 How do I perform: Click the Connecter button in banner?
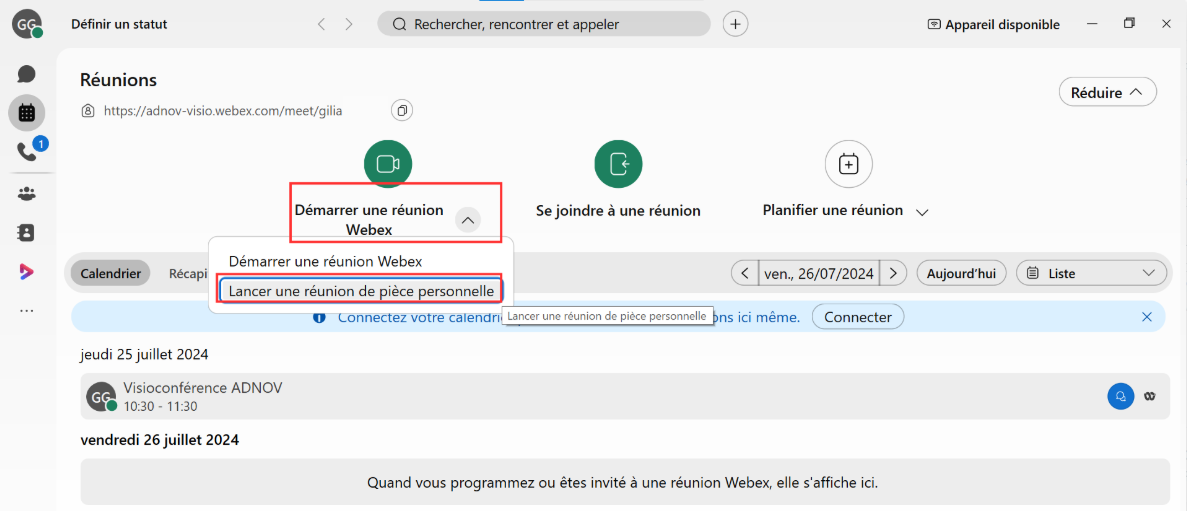pyautogui.click(x=858, y=316)
